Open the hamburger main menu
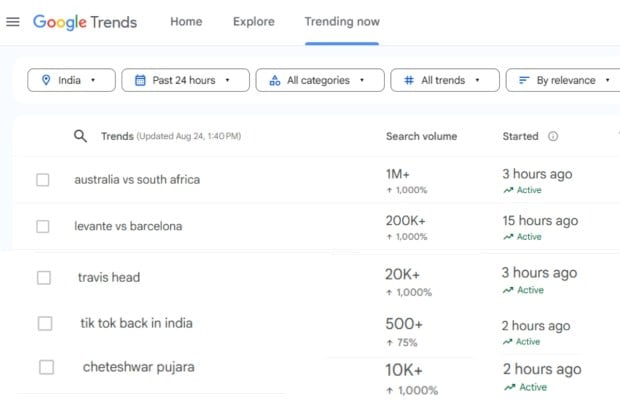The image size is (620, 413). [x=13, y=22]
